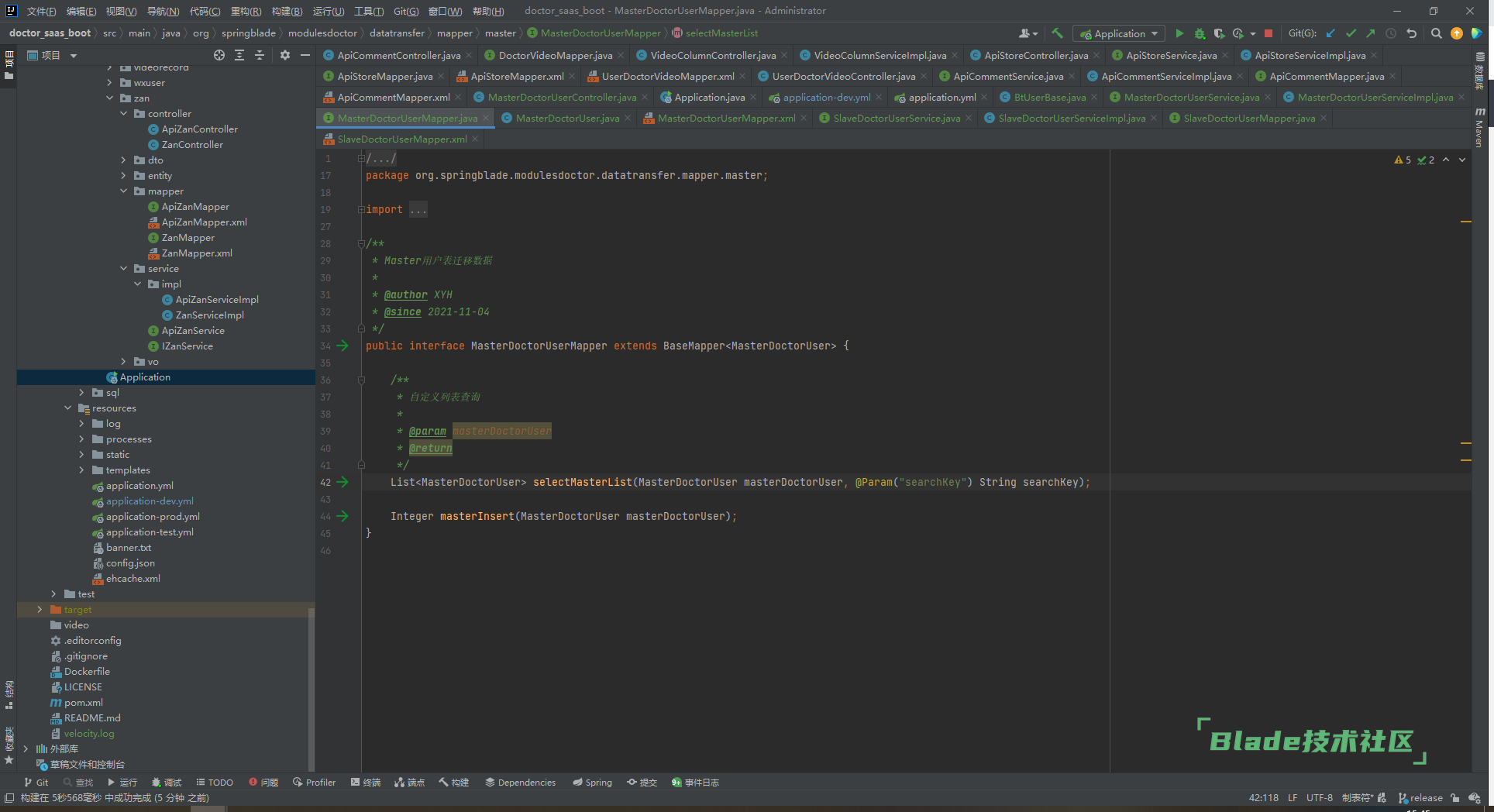Open the 文件(F) menu
The width and height of the screenshot is (1494, 812).
pyautogui.click(x=41, y=11)
